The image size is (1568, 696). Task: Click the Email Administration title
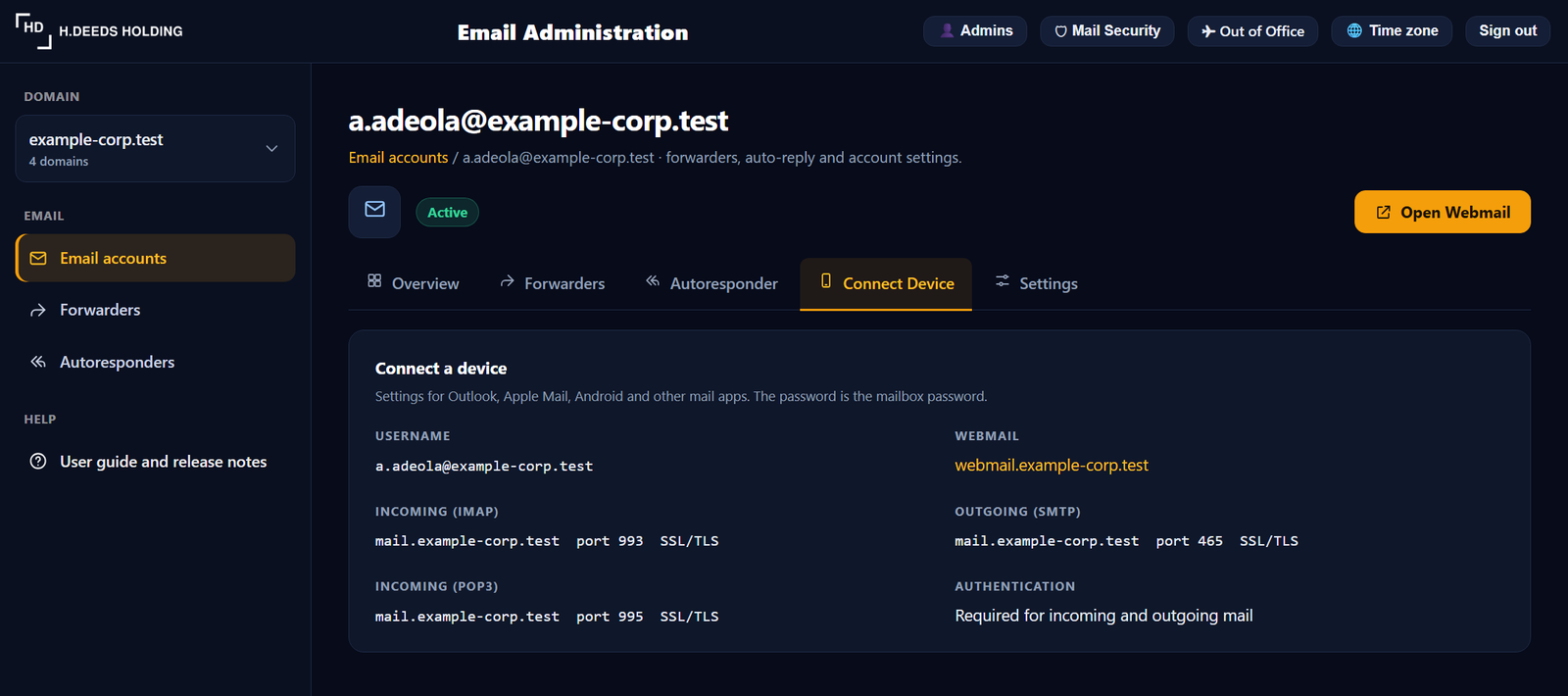(572, 32)
